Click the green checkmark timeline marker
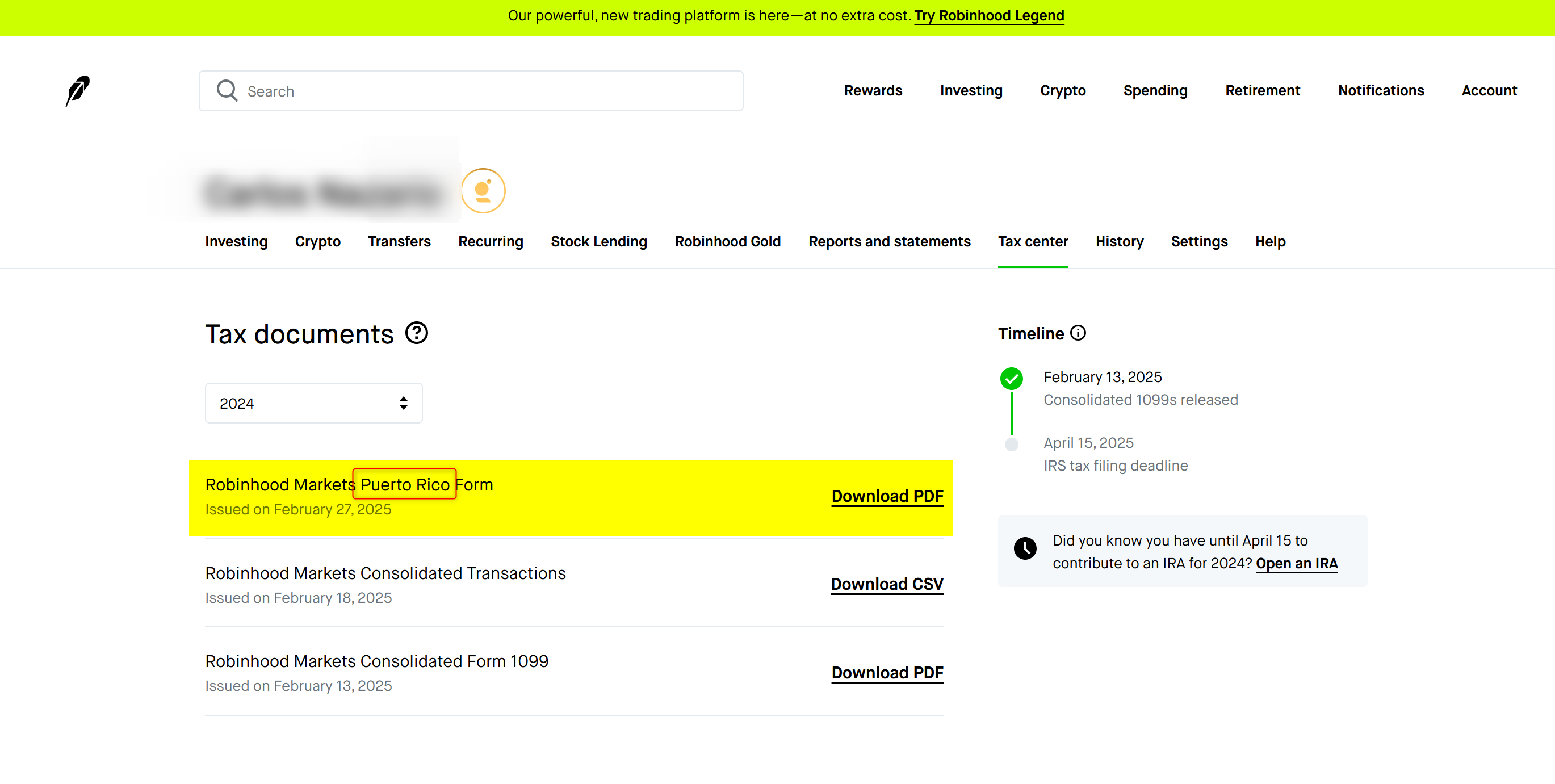 [1012, 379]
